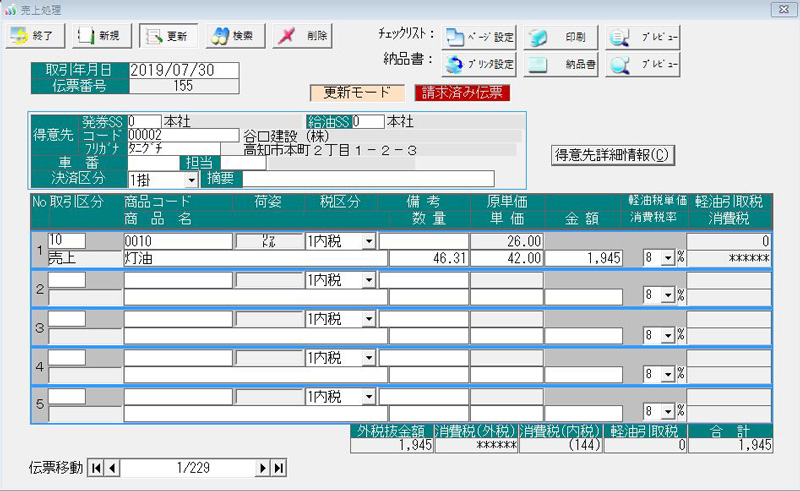
Task: Click 得意先詳細情報(C) button
Action: tap(610, 155)
